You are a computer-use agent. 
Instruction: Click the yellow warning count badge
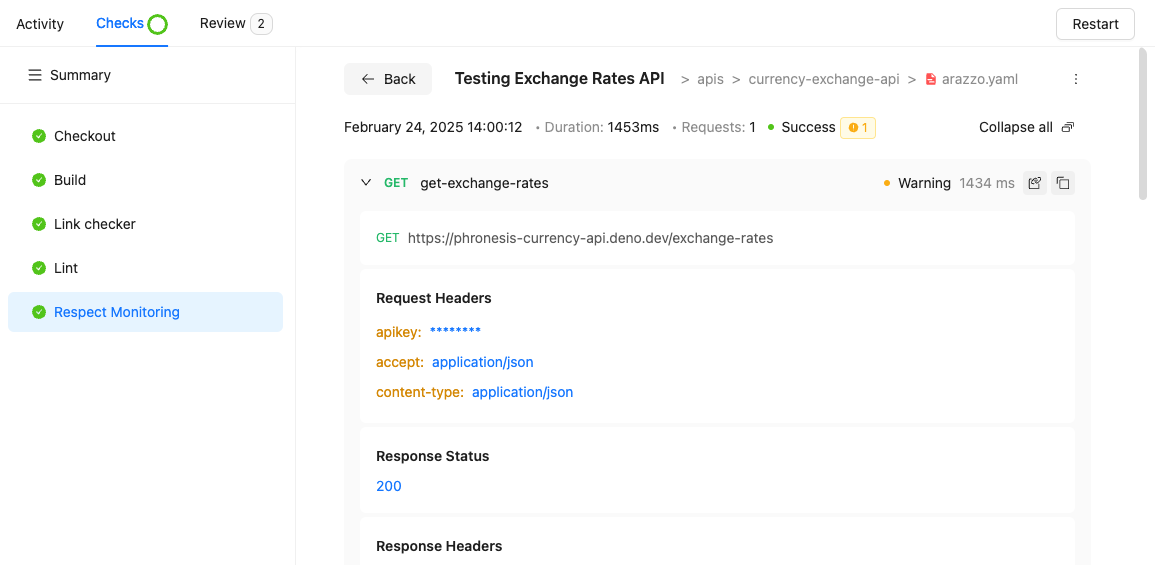point(857,127)
